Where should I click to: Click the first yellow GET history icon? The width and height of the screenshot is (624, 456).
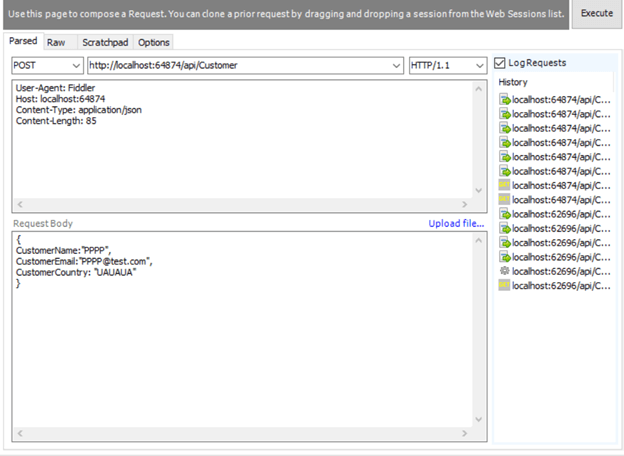504,185
